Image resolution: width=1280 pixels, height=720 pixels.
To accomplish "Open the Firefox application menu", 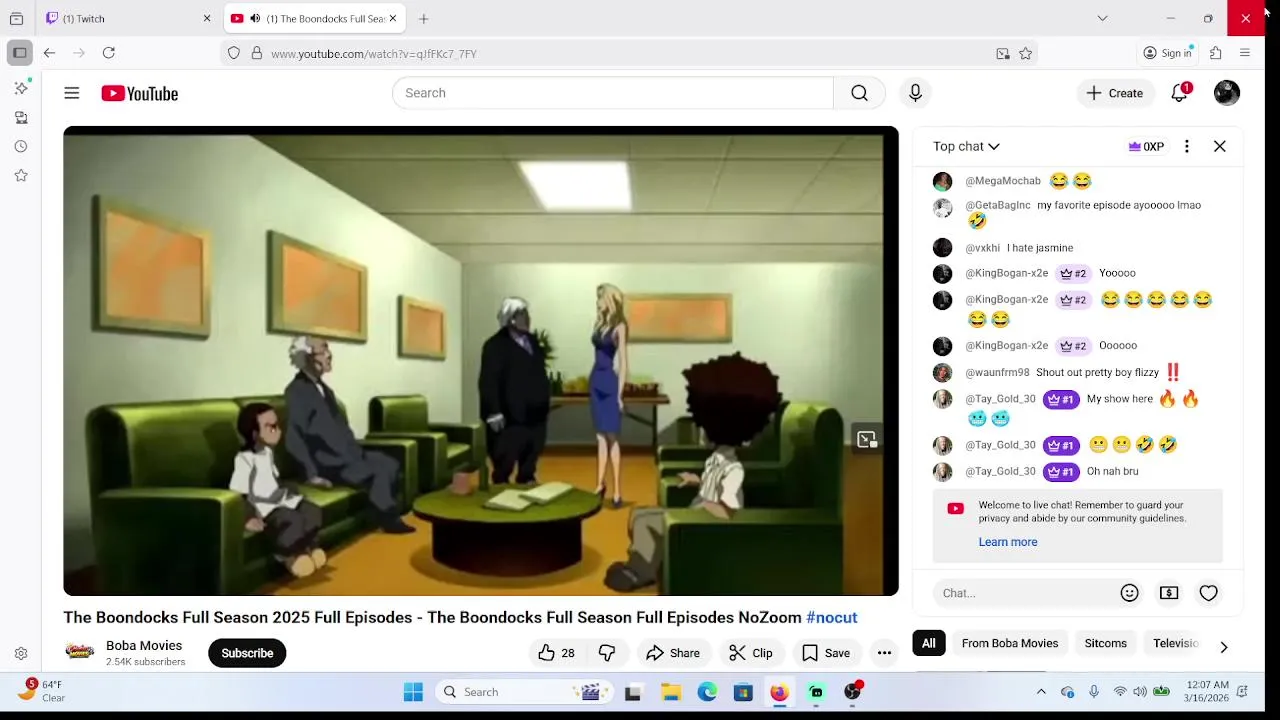I will (x=1245, y=53).
